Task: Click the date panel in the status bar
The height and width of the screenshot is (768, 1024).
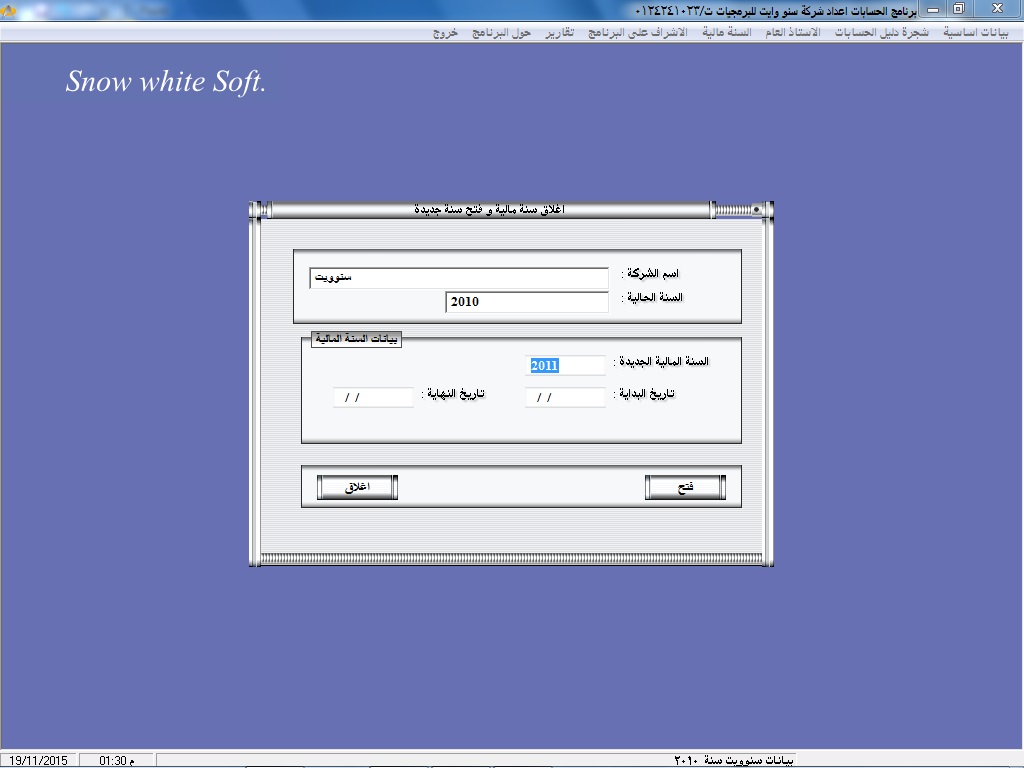Action: click(x=39, y=760)
